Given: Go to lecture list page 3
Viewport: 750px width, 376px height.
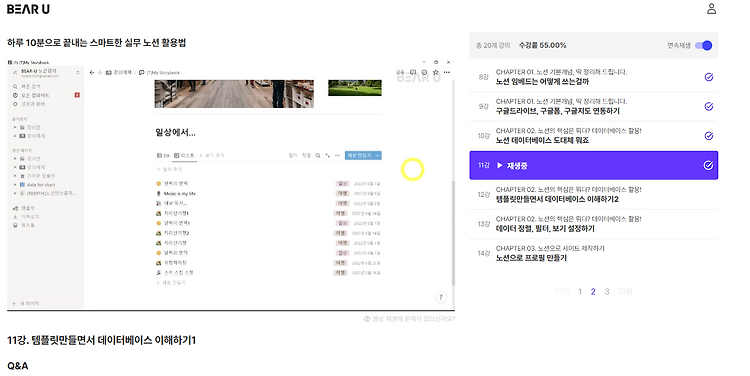Looking at the screenshot, I should [607, 291].
